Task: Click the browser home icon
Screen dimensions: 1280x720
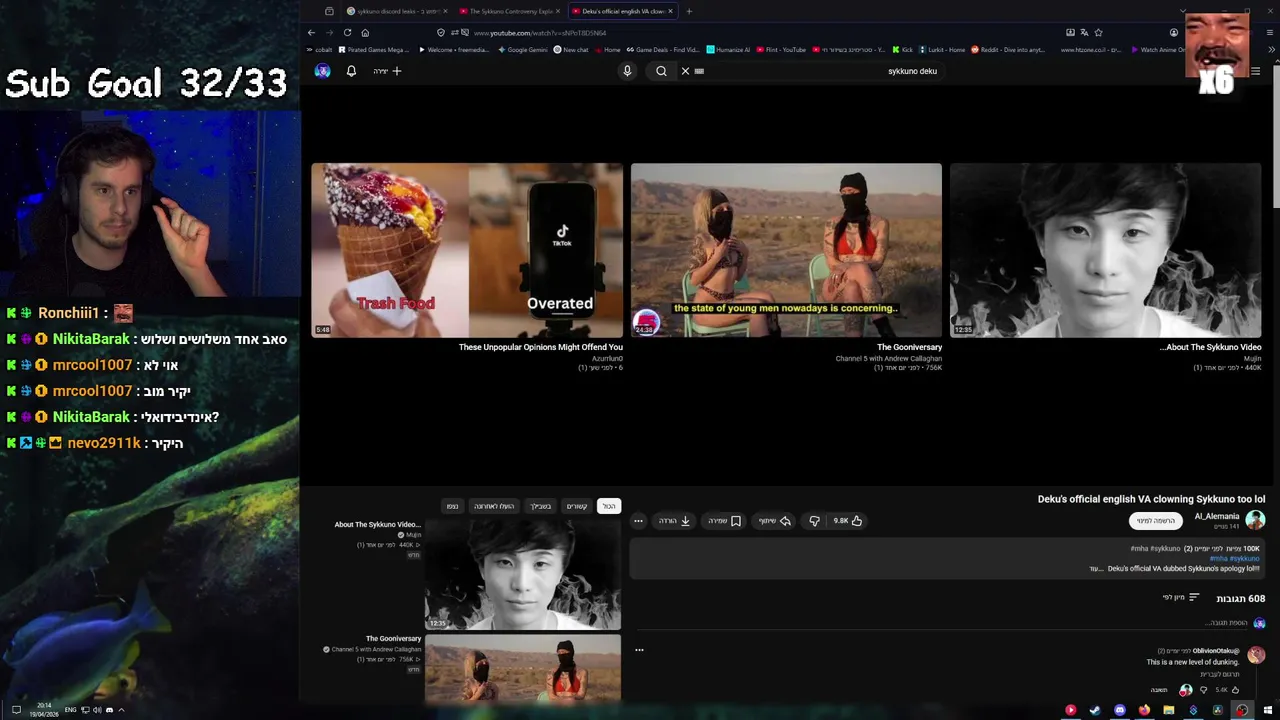Action: pos(365,32)
